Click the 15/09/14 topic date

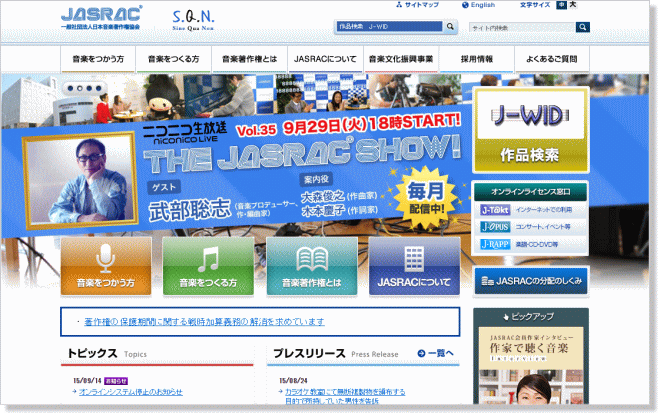coord(87,381)
